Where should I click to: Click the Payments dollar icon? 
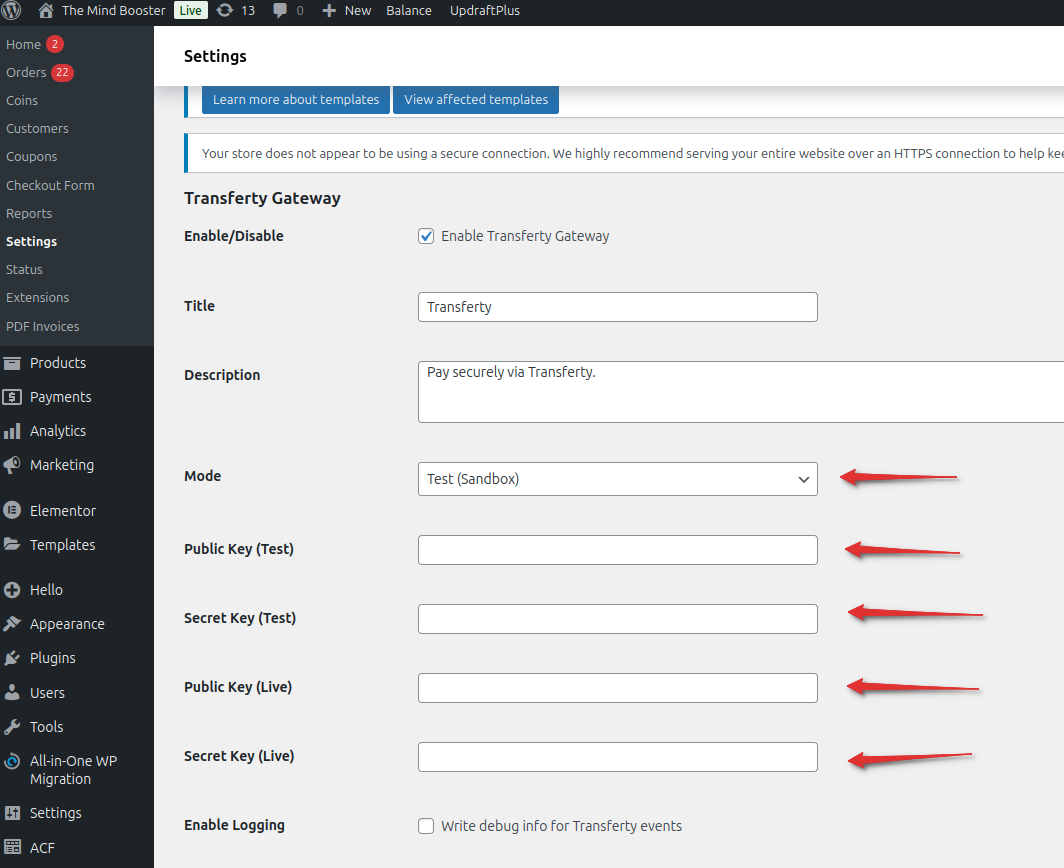(x=12, y=397)
